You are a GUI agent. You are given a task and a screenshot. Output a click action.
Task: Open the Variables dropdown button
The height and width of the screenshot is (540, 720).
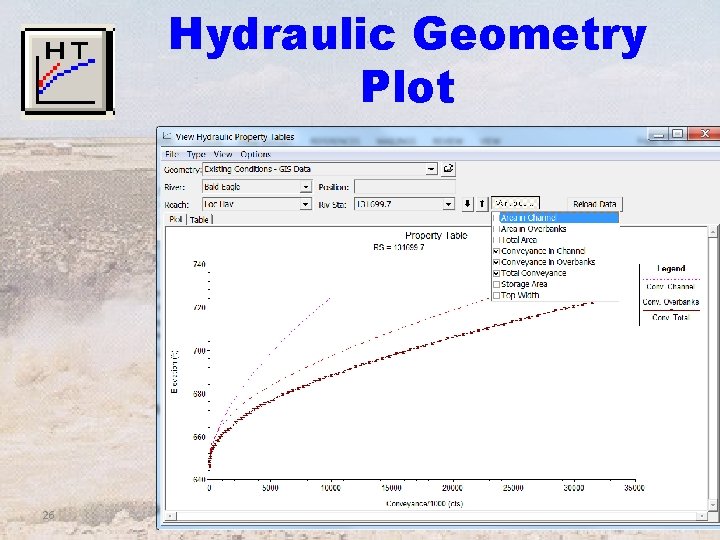[x=515, y=203]
